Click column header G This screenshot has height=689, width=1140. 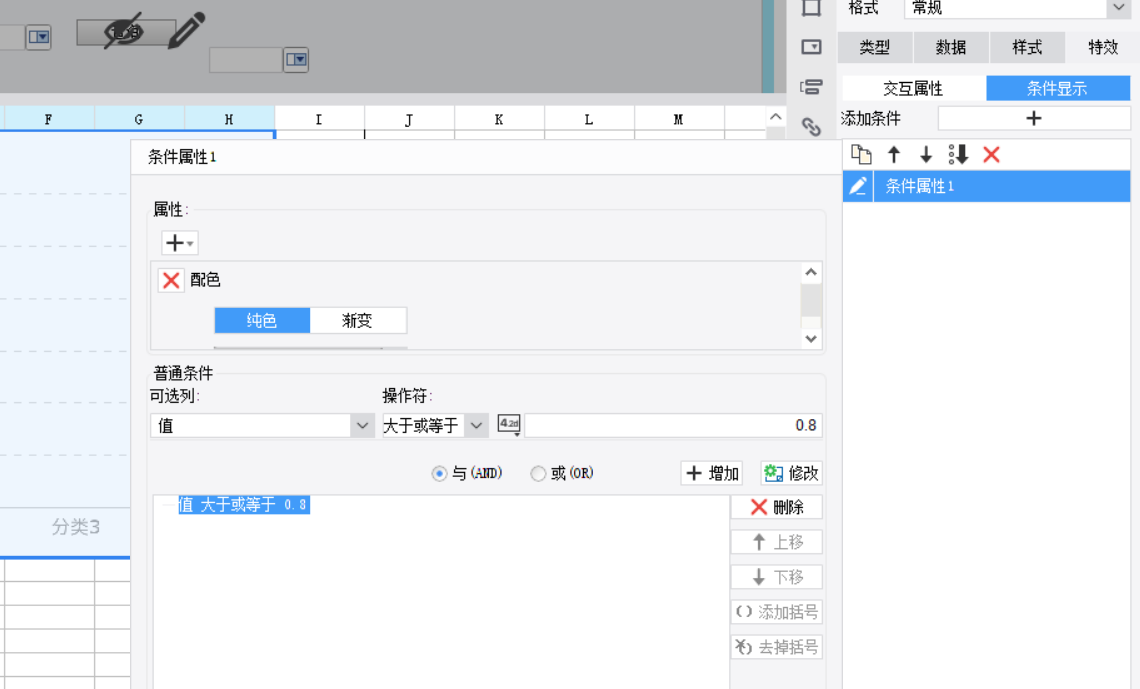pos(139,119)
